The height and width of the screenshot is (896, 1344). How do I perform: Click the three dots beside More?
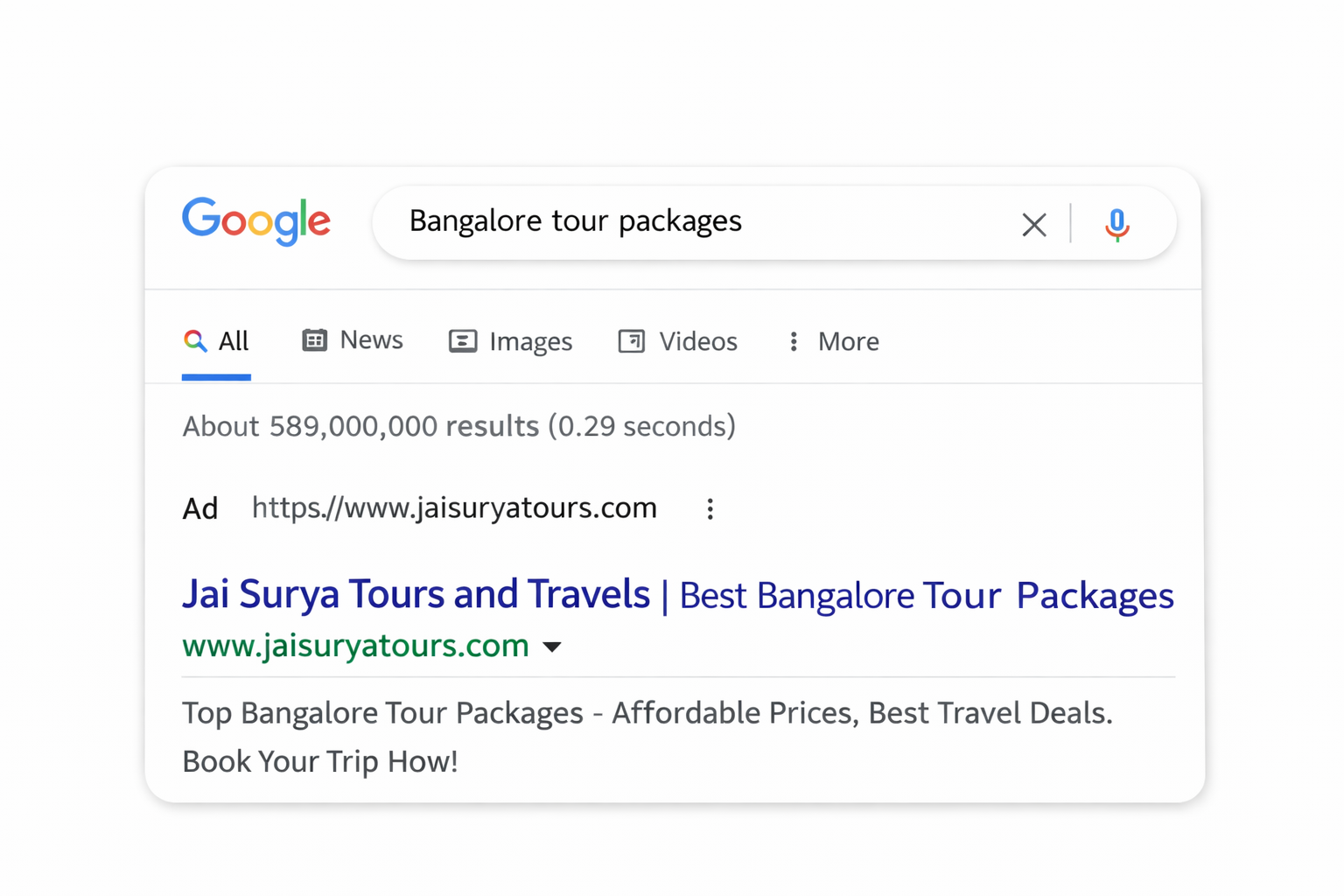(794, 341)
